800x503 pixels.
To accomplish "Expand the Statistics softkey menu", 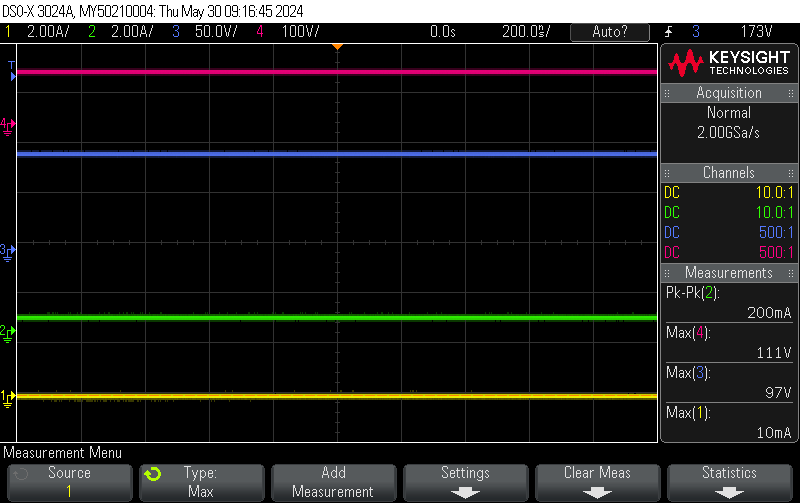I will [729, 482].
